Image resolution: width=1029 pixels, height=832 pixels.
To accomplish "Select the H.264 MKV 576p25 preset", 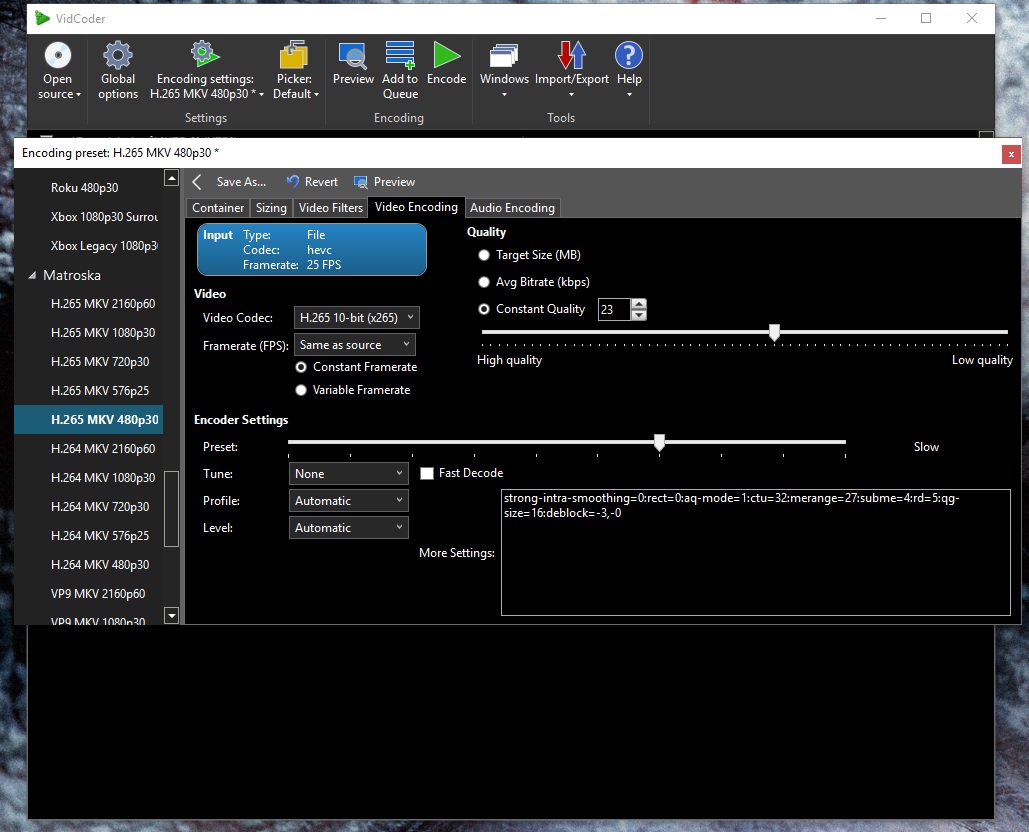I will (x=100, y=535).
